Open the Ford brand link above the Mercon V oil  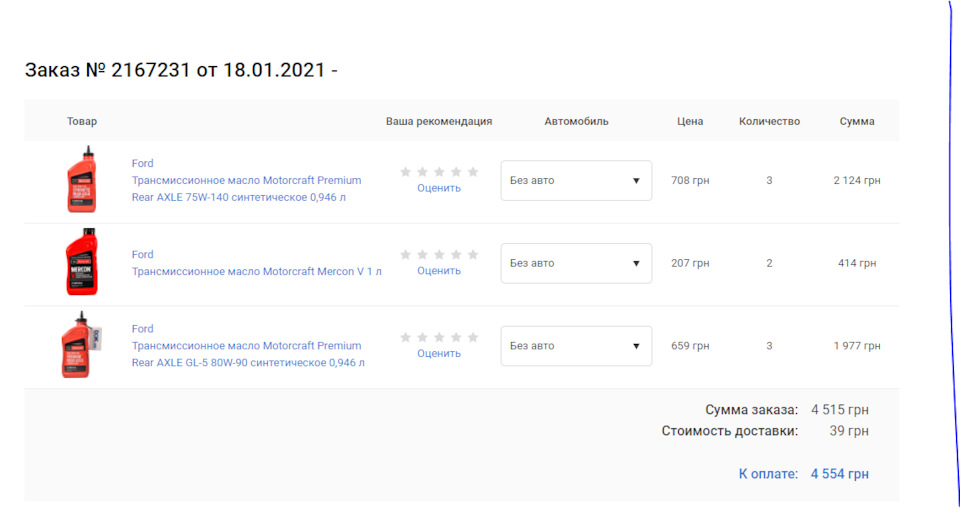(143, 255)
